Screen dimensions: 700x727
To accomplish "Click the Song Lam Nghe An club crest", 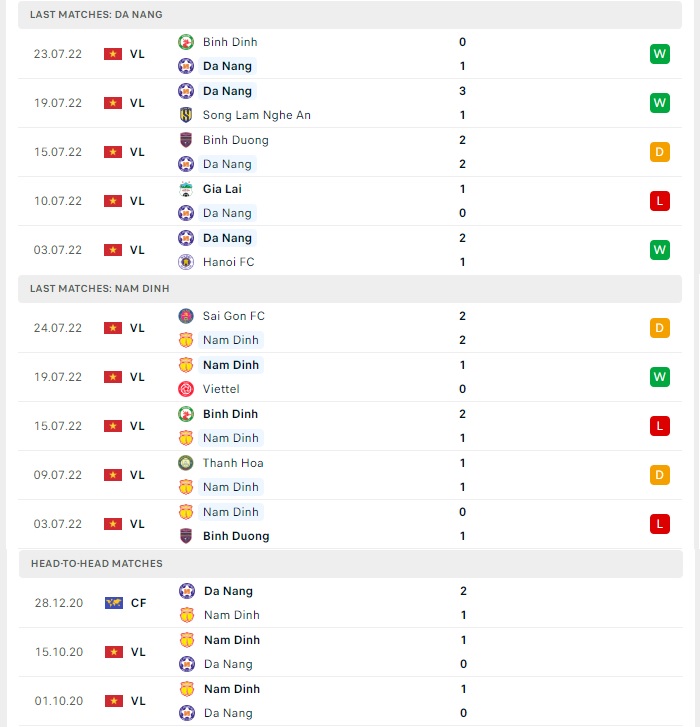I will (186, 115).
